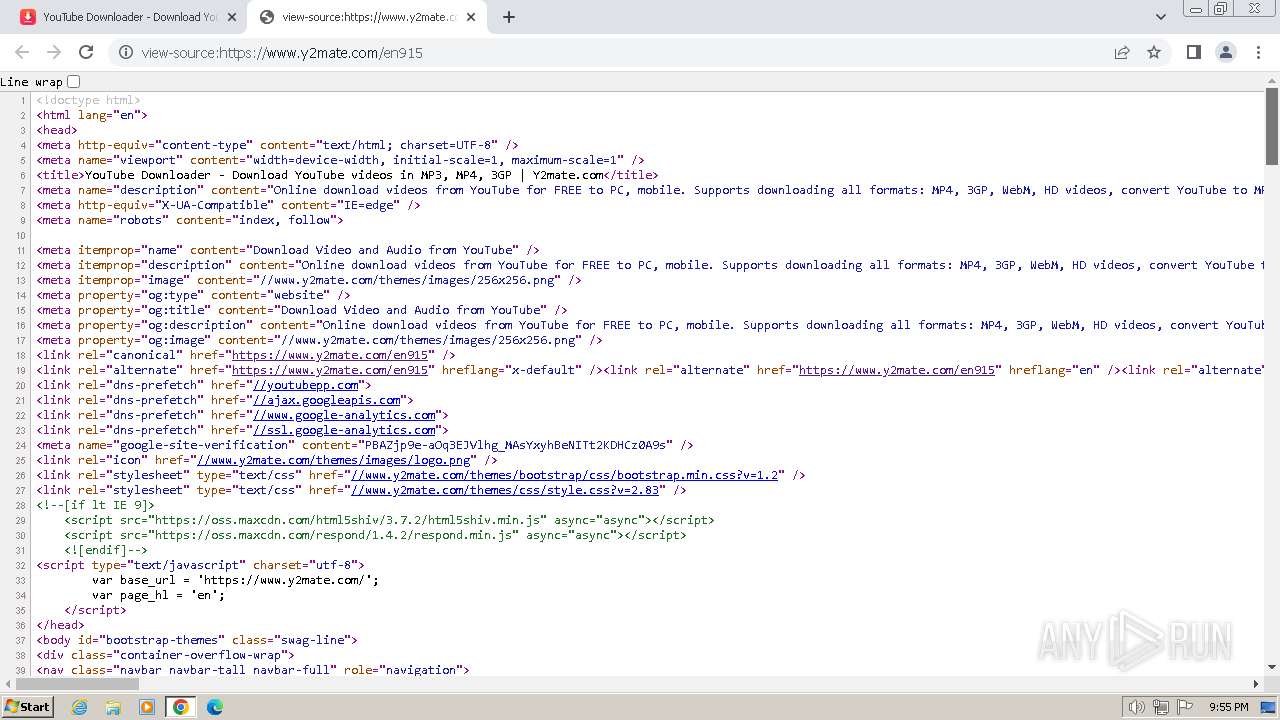Click the scroll up arrow
1280x720 pixels.
pos(1272,81)
